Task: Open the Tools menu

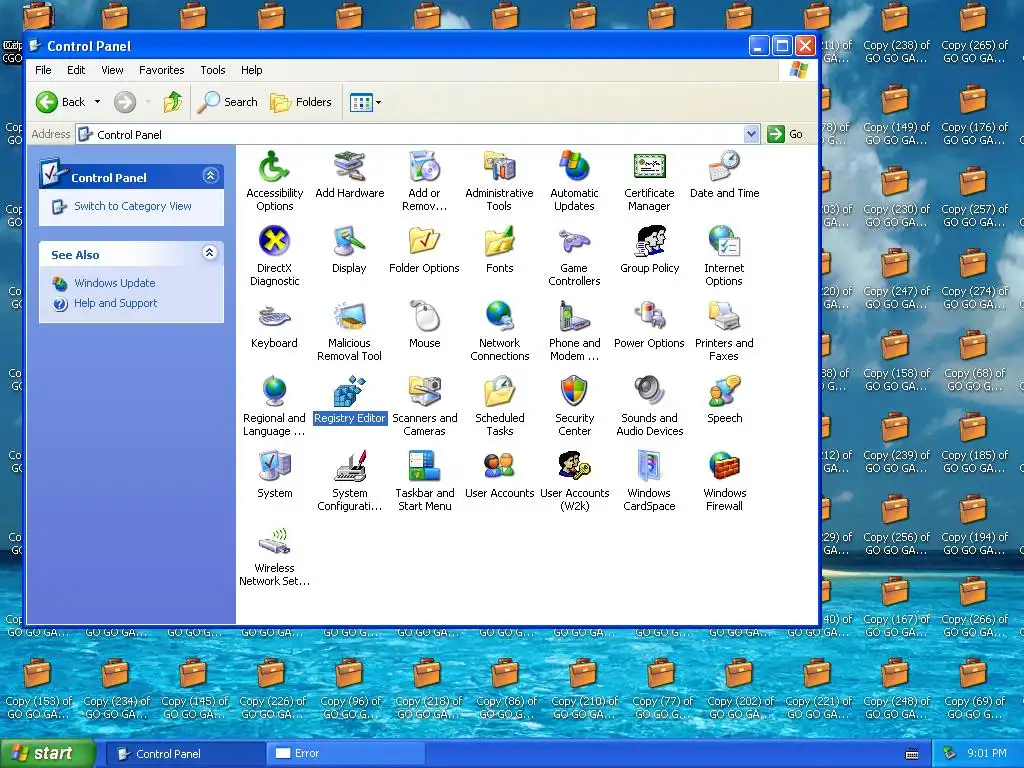Action: click(212, 70)
